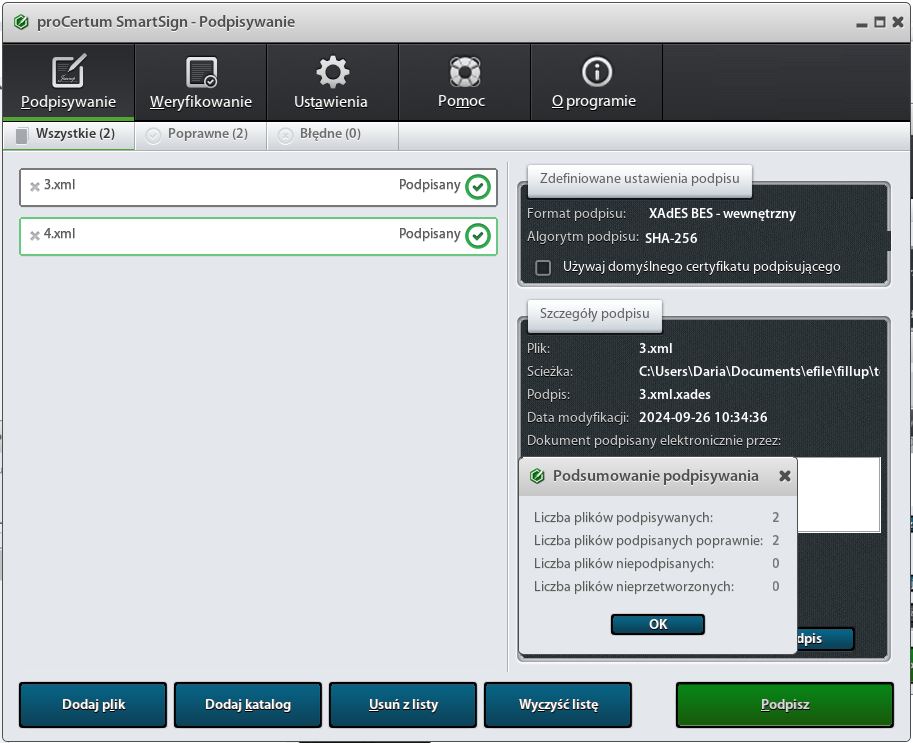Close the Podsumowanie podpisywania dialog
This screenshot has height=743, width=913.
click(784, 476)
